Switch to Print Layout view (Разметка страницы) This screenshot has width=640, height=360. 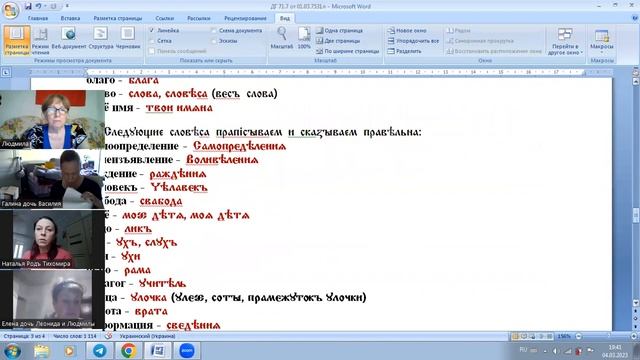point(17,40)
